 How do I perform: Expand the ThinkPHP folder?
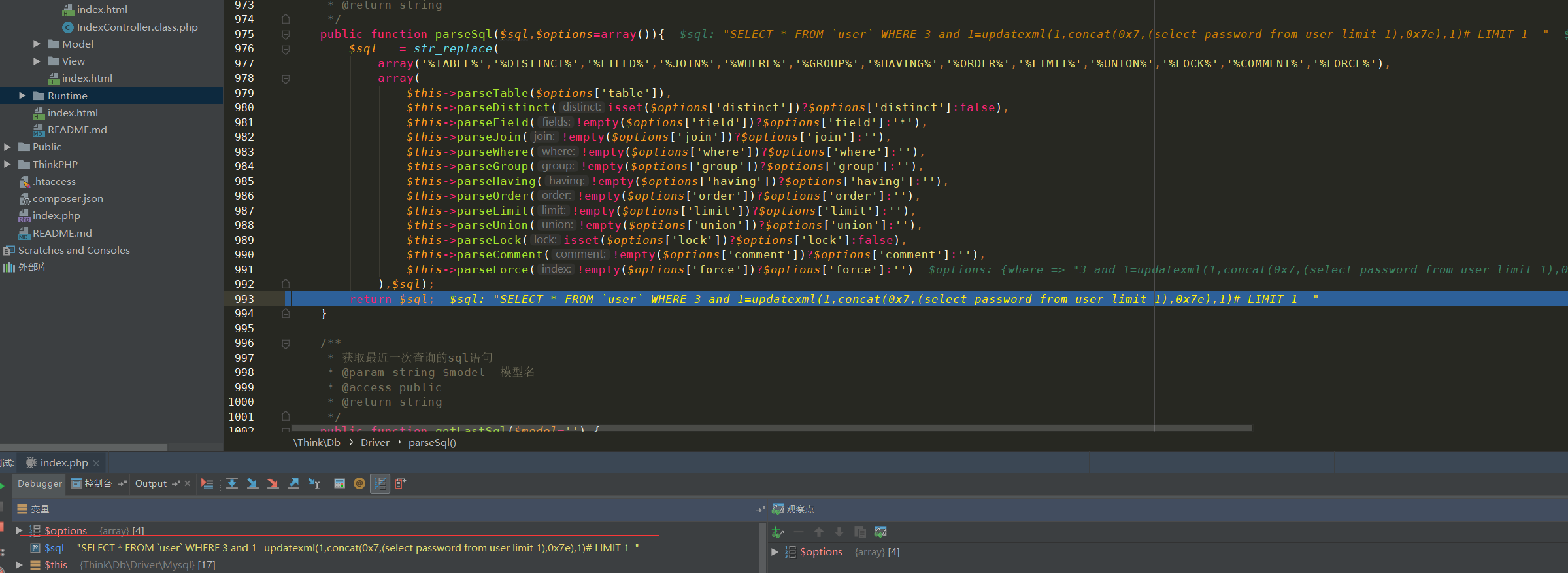[x=8, y=164]
